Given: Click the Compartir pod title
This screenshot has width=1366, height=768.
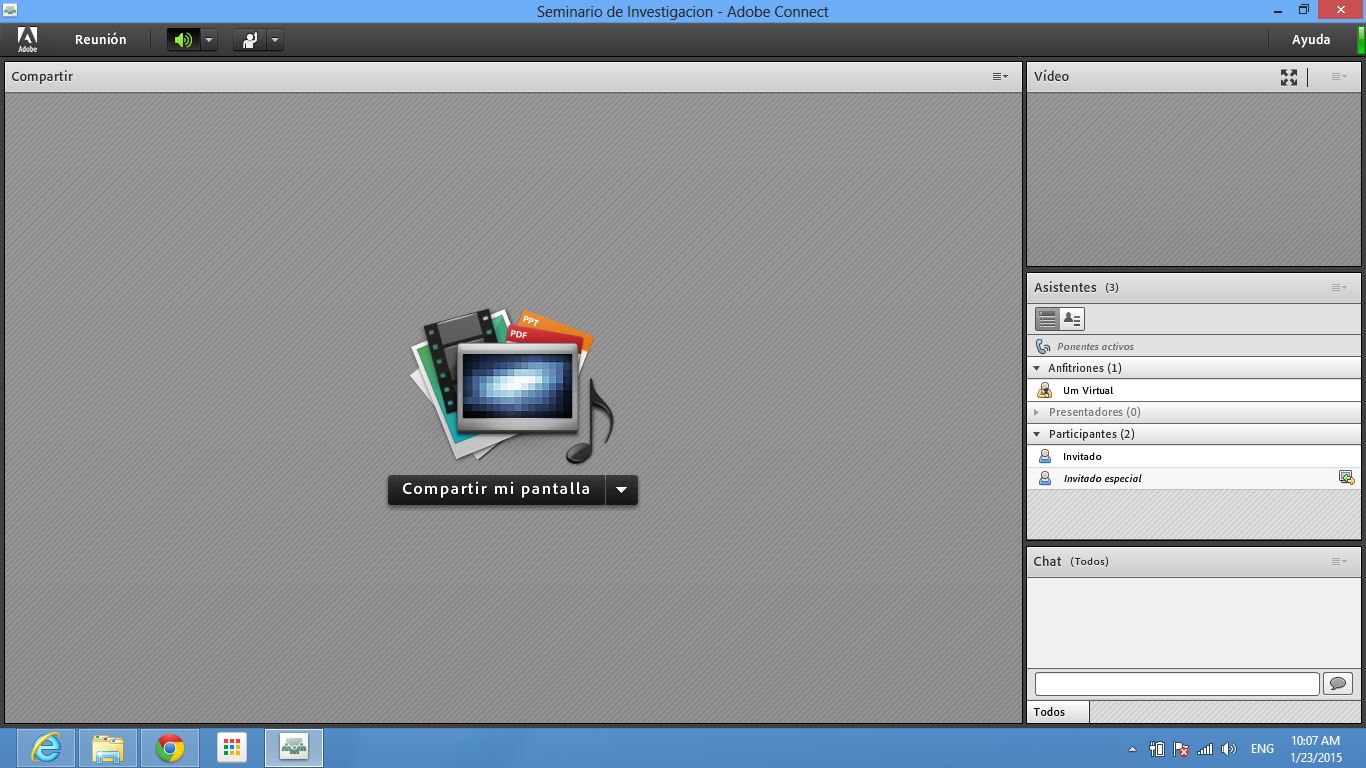Looking at the screenshot, I should click(42, 76).
